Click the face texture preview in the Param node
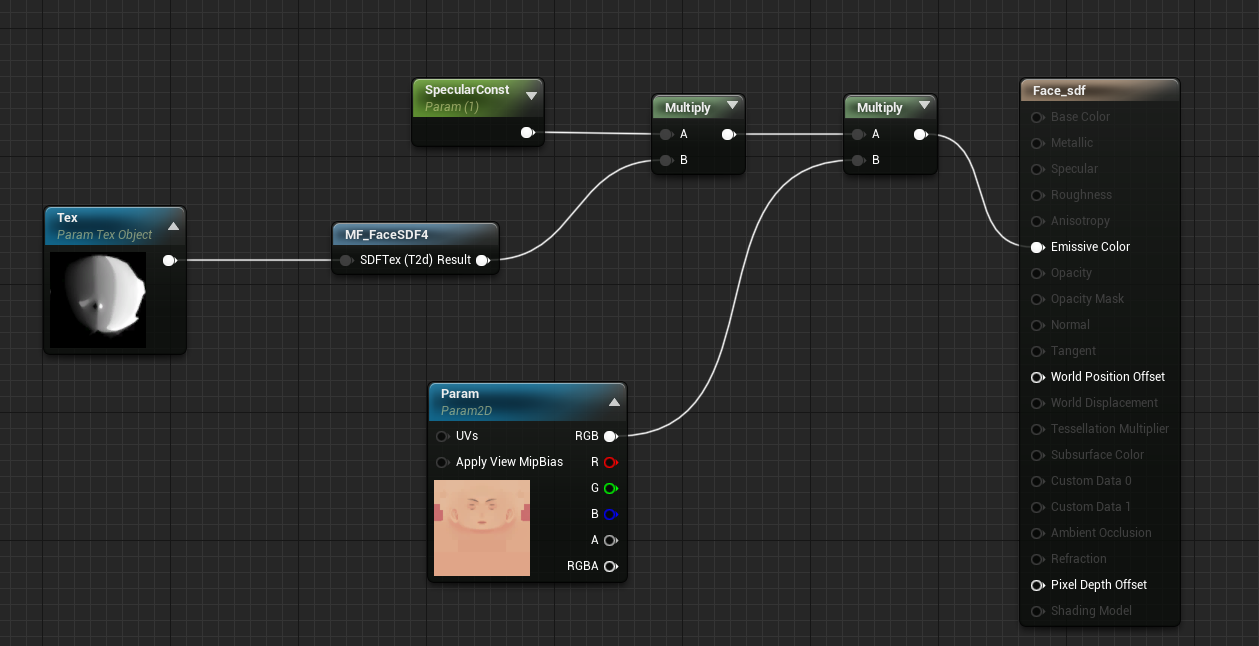The width and height of the screenshot is (1259, 646). (x=482, y=527)
